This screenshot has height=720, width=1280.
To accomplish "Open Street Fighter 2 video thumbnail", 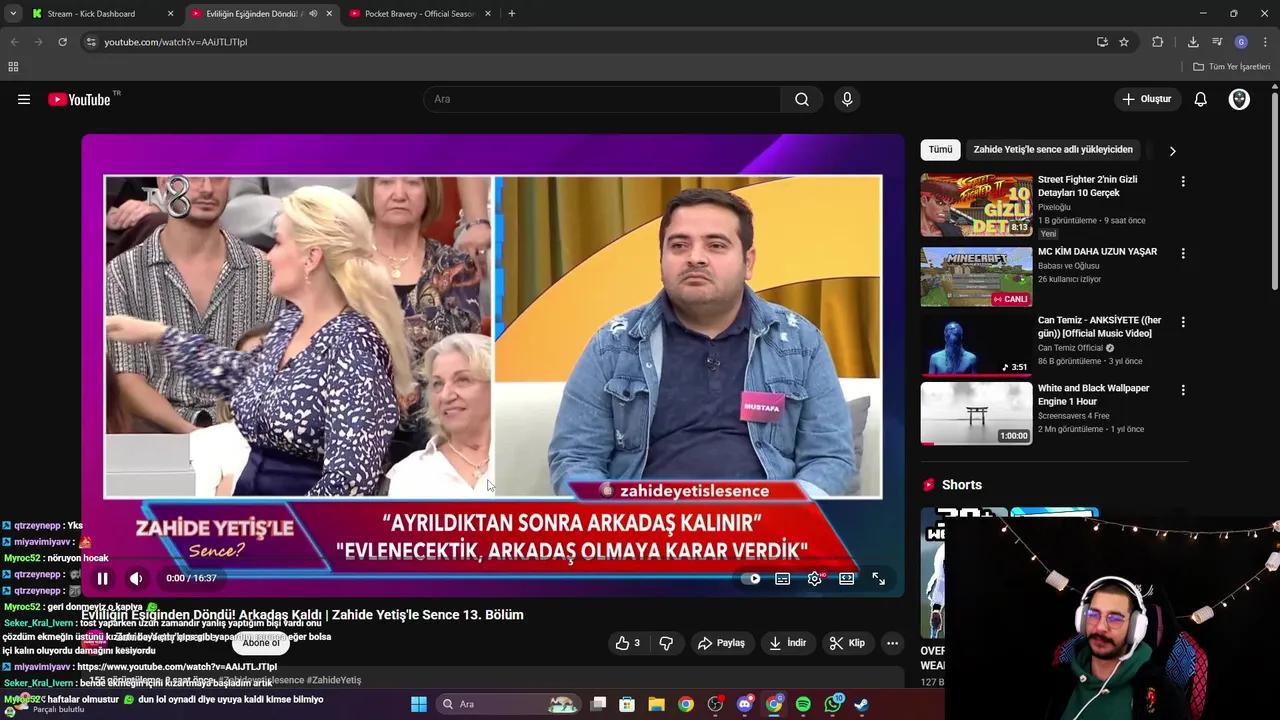I will (x=976, y=205).
